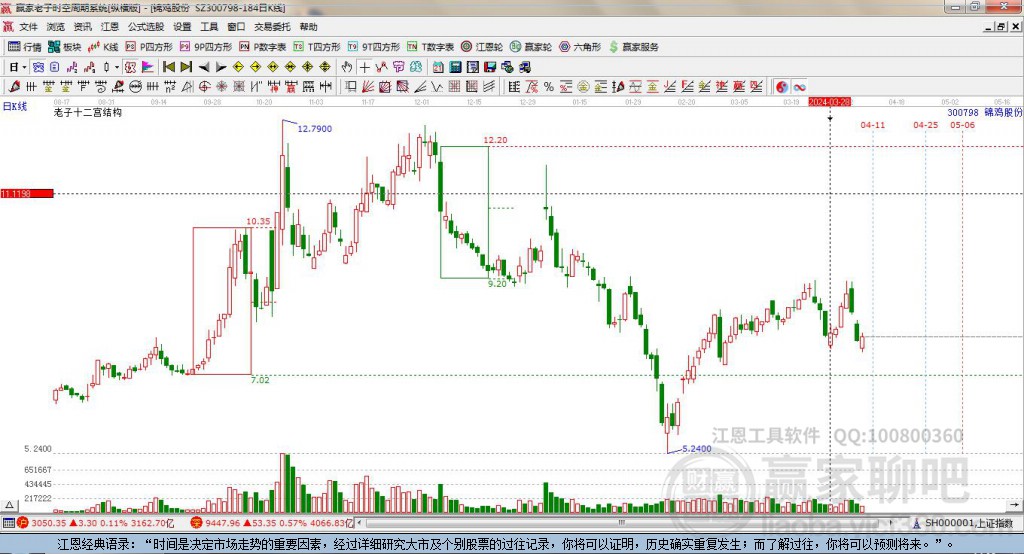The width and height of the screenshot is (1024, 554).
Task: Switch to the K线 chart view
Action: click(103, 46)
